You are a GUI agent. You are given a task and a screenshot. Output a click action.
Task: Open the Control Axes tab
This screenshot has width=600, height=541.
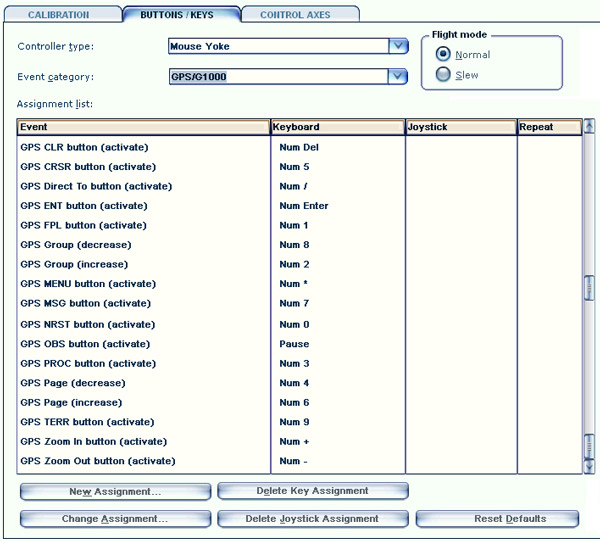click(x=295, y=15)
